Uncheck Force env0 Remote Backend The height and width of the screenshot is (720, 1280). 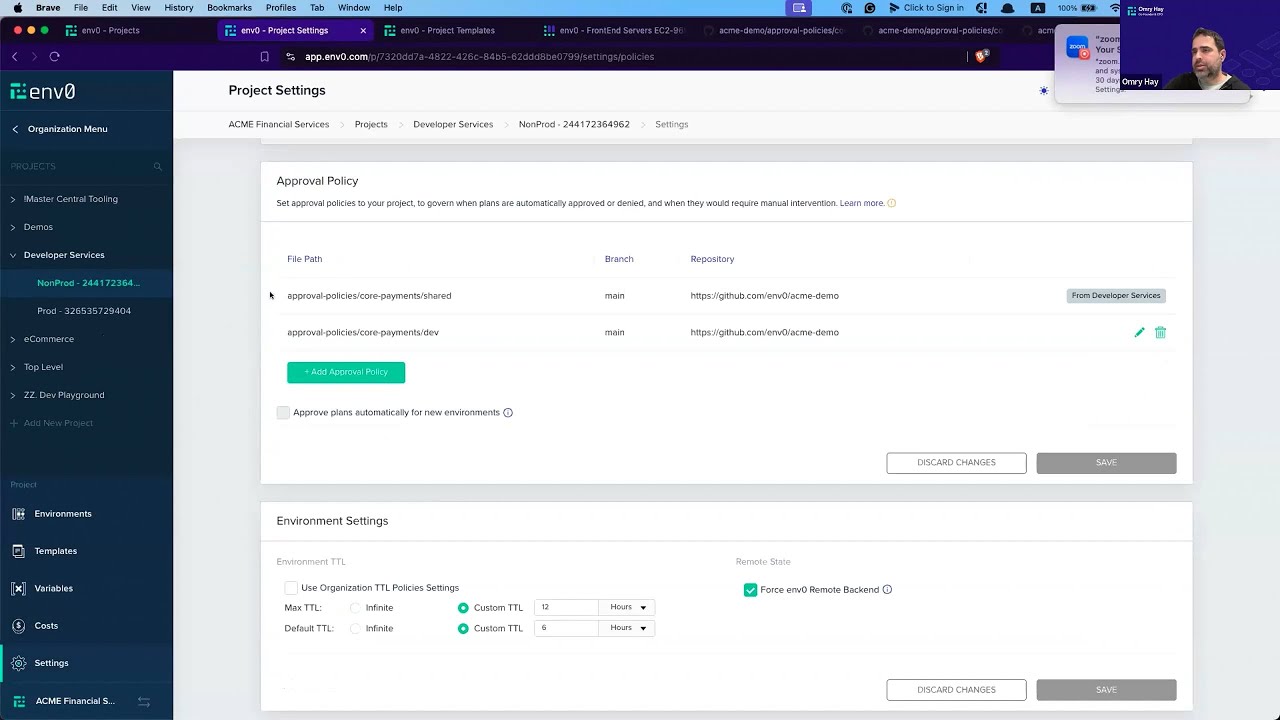tap(750, 590)
